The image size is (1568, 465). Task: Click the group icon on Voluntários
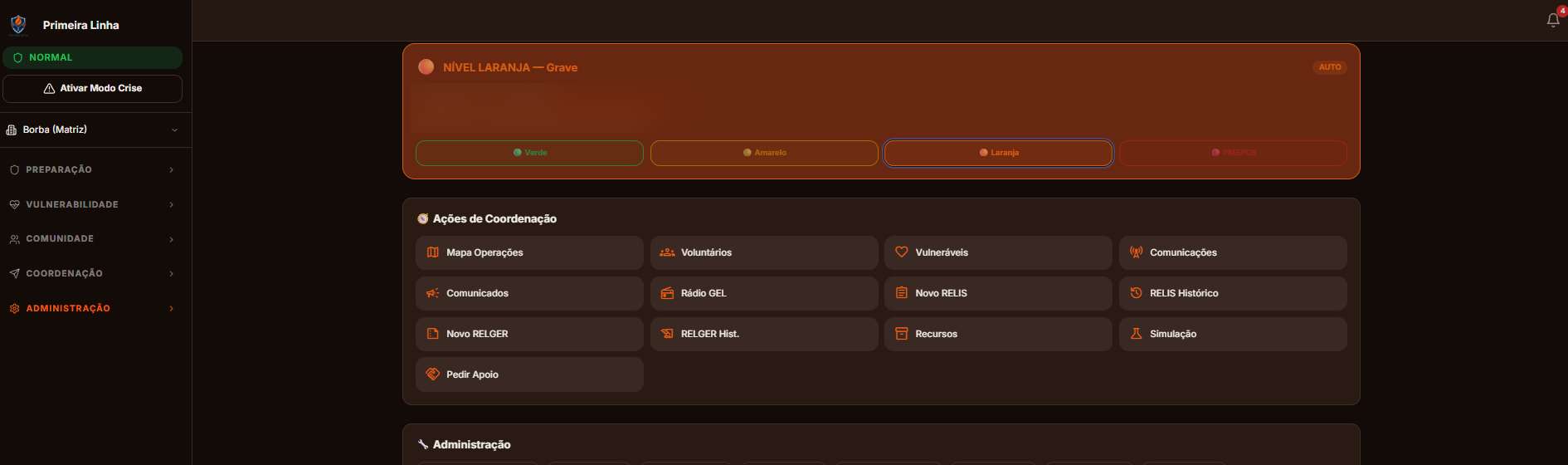tap(667, 252)
